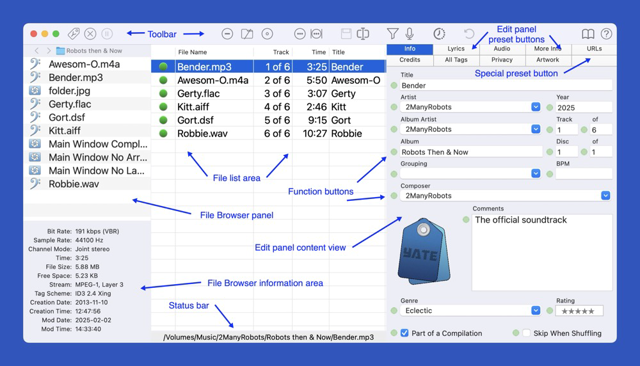Viewport: 640px width, 366px height.
Task: Toggle Skip When Shuffling checkbox
Action: tap(527, 333)
